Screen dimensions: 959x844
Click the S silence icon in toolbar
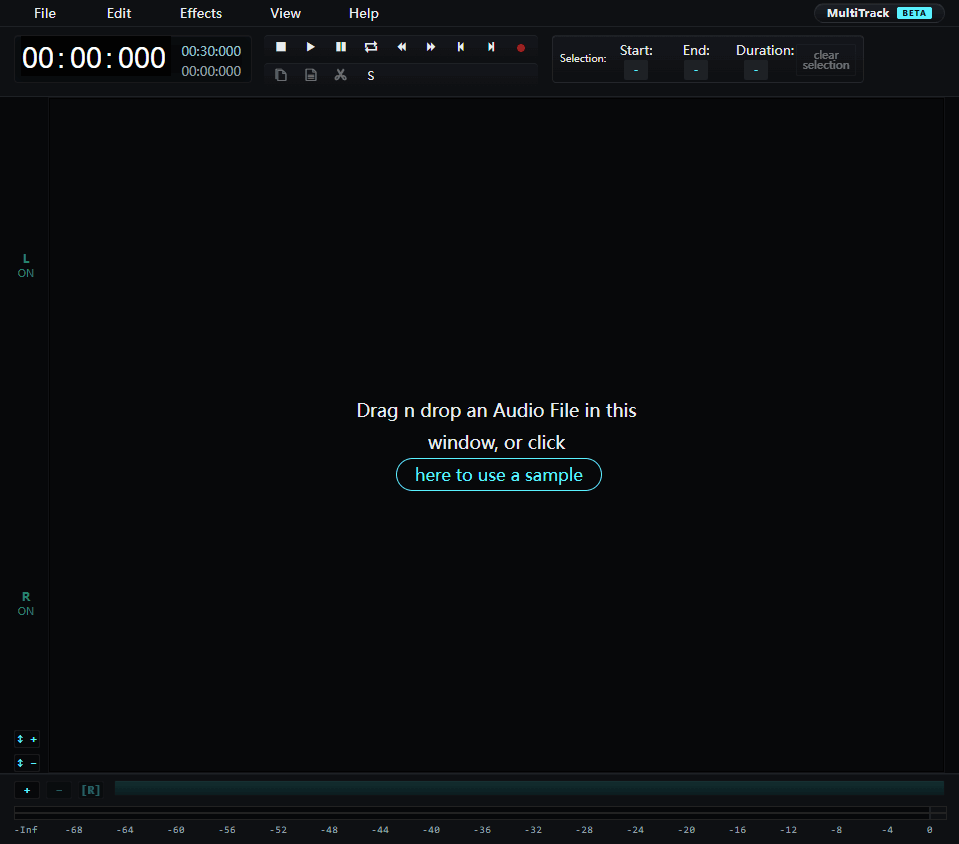point(371,76)
